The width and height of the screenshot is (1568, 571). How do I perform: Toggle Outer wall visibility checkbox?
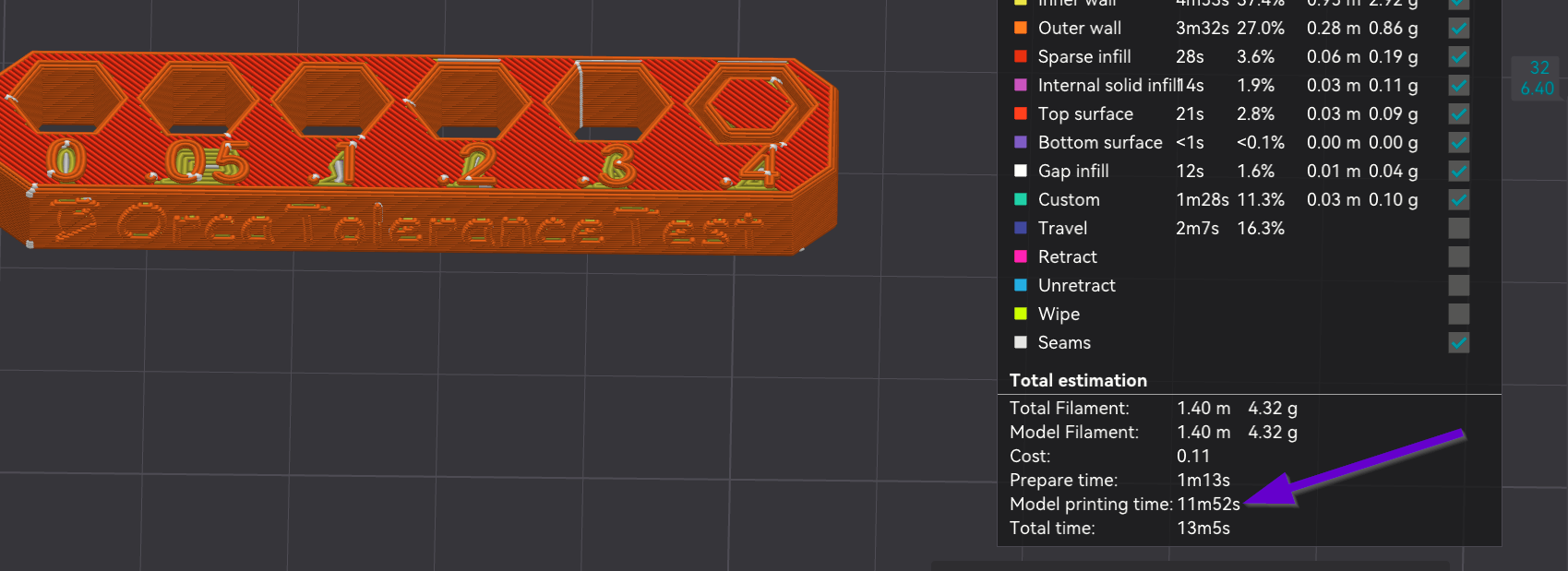pyautogui.click(x=1459, y=29)
